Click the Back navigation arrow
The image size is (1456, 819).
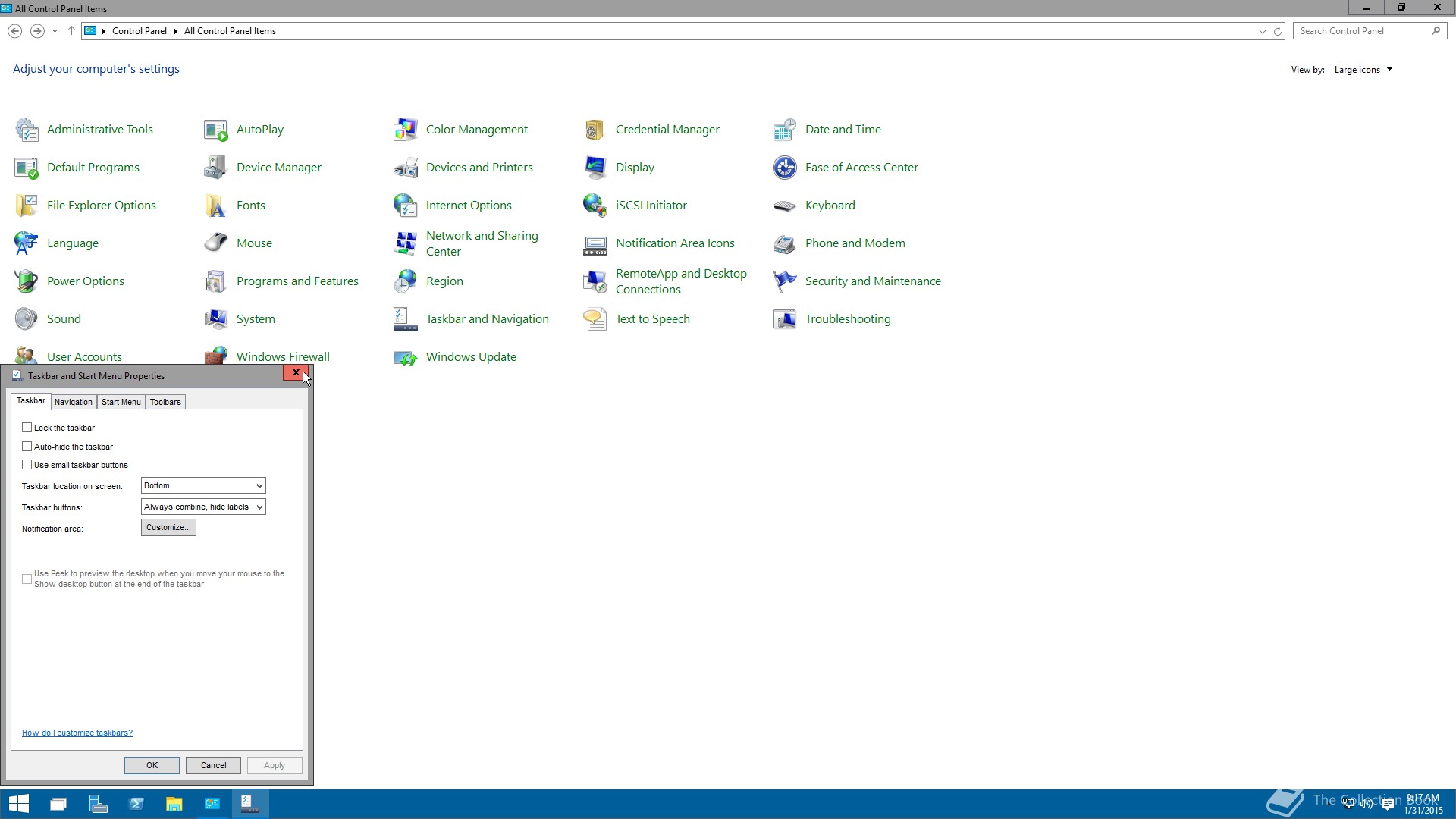14,31
